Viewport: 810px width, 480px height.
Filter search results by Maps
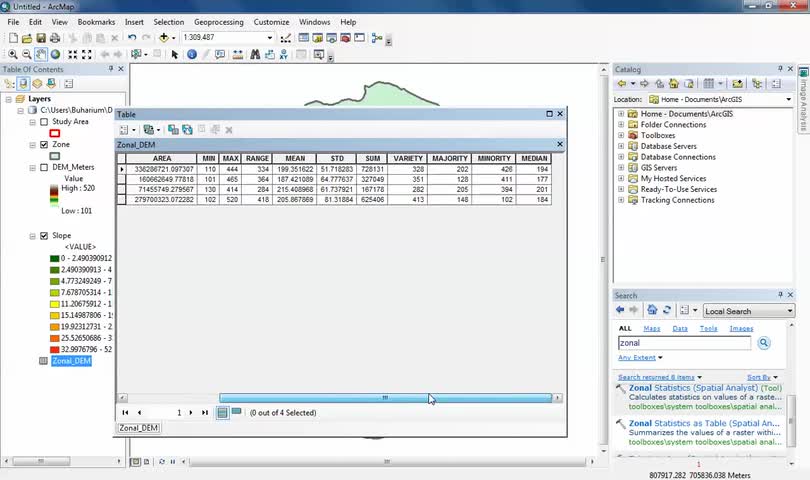pyautogui.click(x=651, y=329)
